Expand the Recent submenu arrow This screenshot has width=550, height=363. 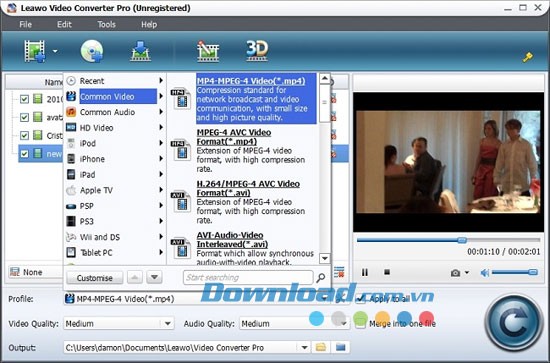point(161,81)
